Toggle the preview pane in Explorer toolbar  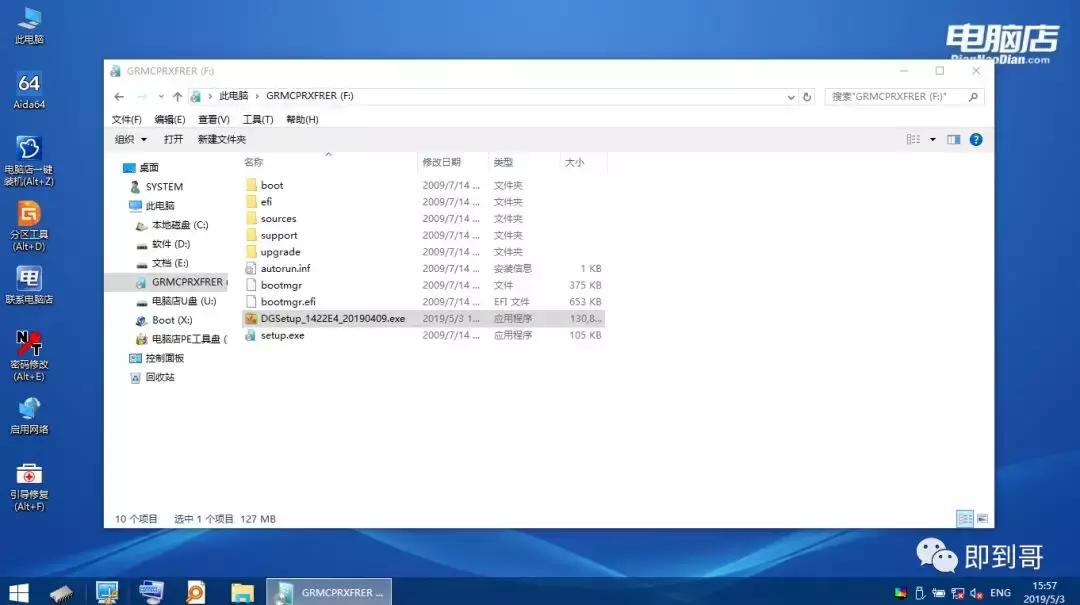pos(953,139)
